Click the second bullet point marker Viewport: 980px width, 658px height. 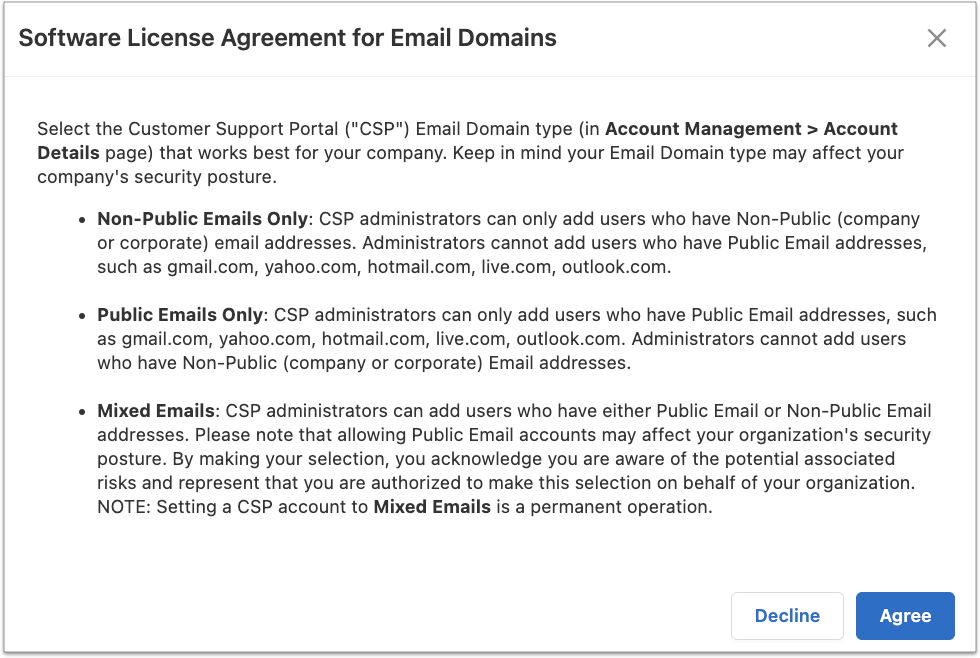[82, 316]
